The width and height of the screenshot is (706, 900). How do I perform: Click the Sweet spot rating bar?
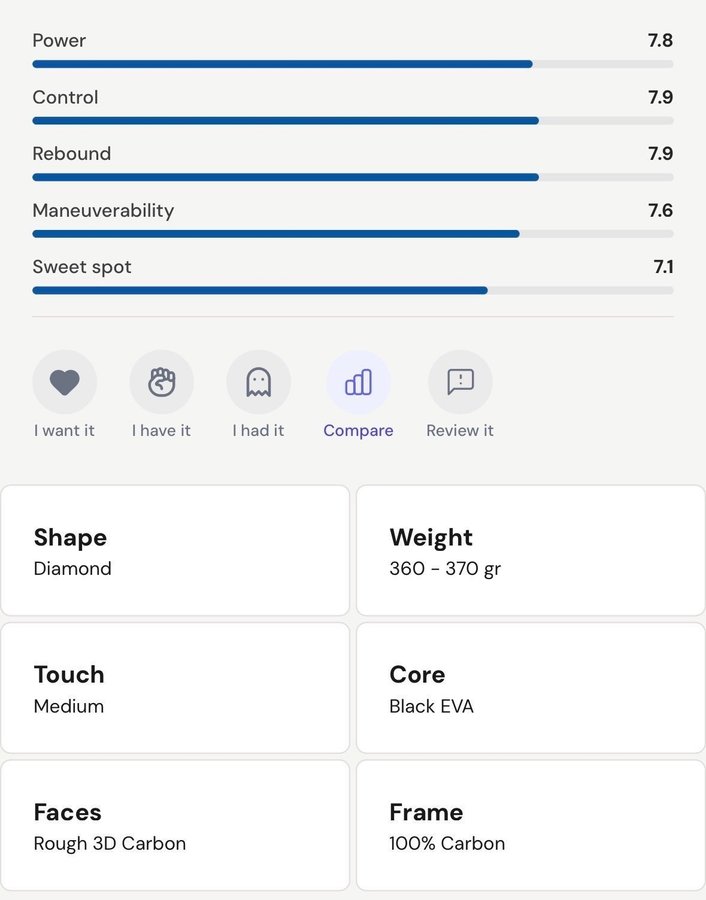point(352,291)
